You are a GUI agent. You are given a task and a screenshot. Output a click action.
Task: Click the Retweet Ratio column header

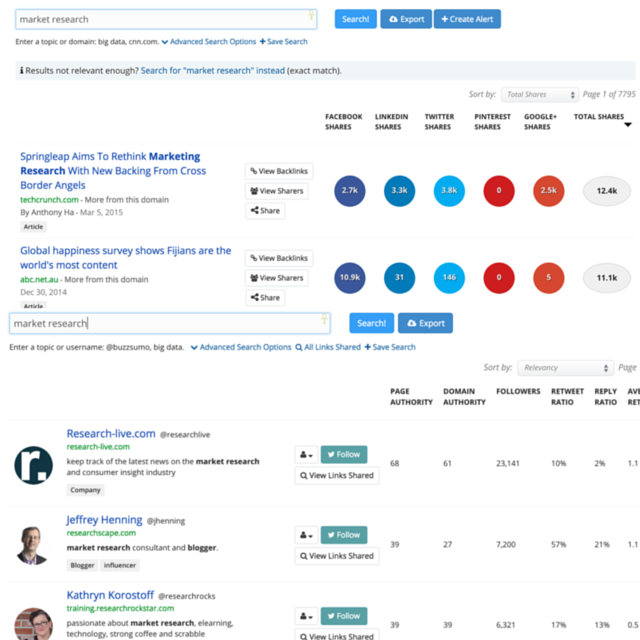[x=567, y=397]
